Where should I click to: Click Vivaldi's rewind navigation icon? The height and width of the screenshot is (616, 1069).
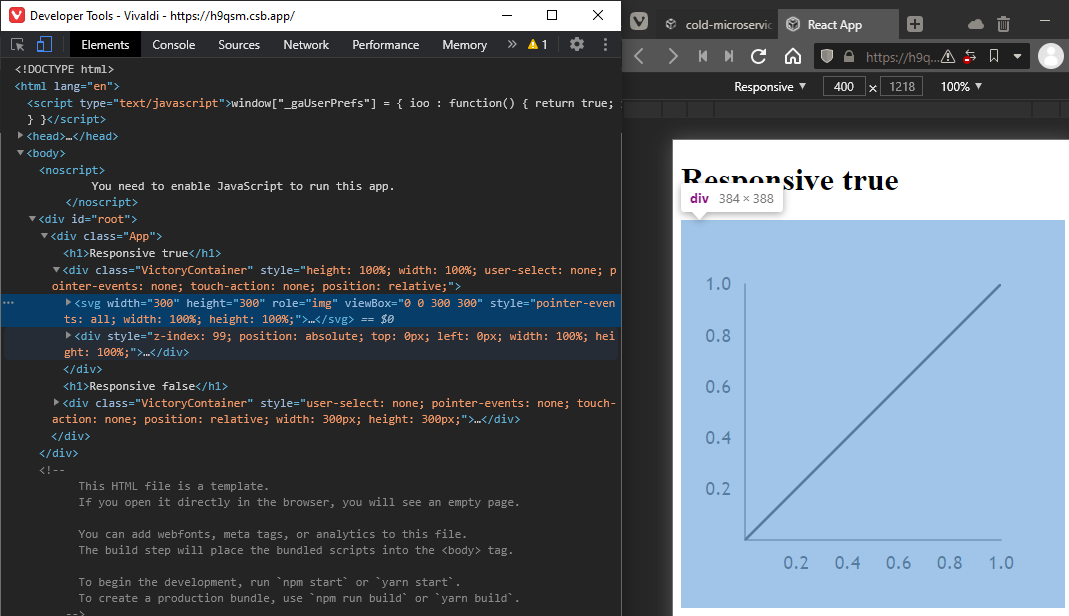(702, 56)
